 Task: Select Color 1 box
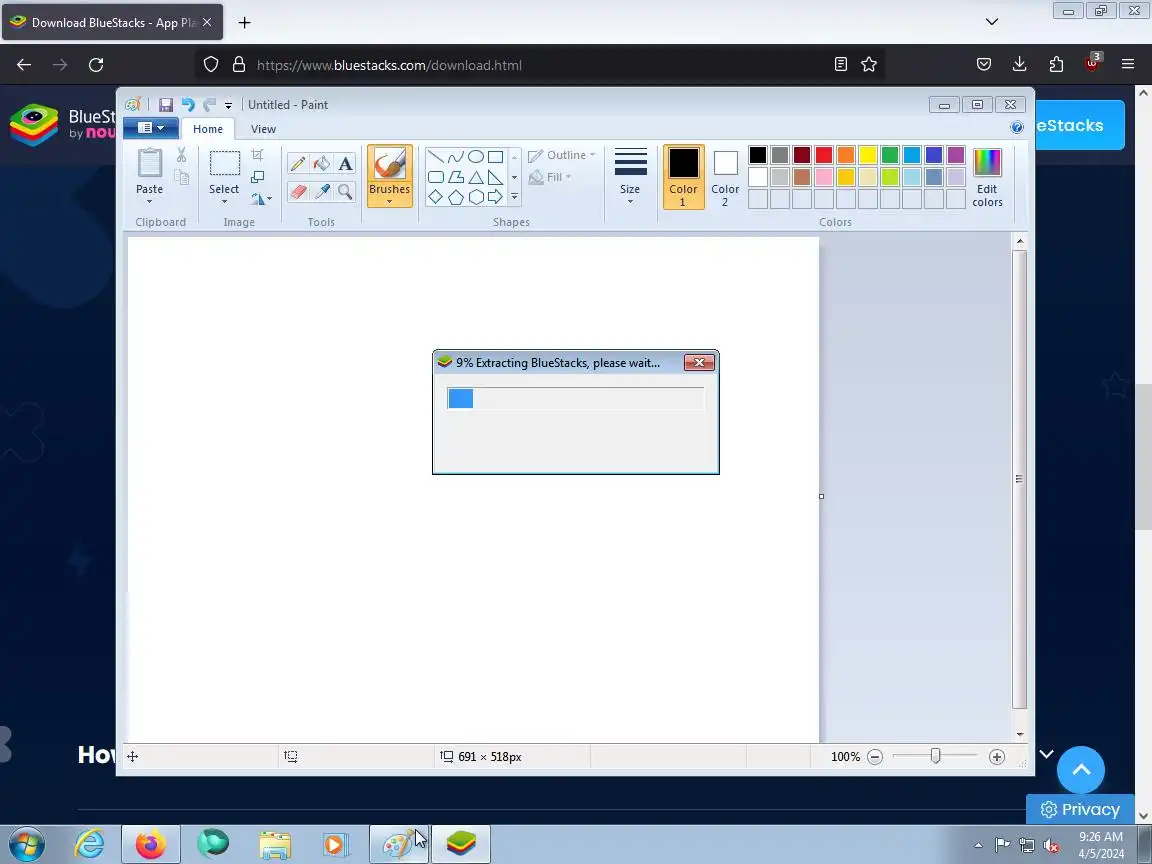coord(683,177)
